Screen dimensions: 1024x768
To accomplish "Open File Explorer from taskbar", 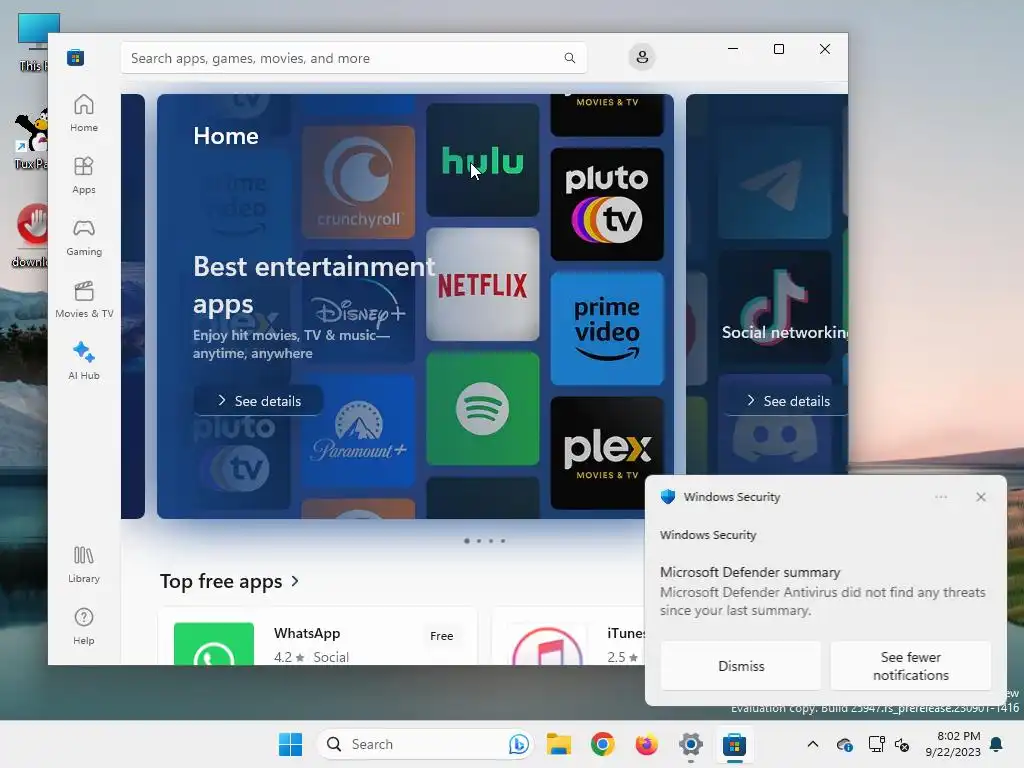I will coord(559,744).
